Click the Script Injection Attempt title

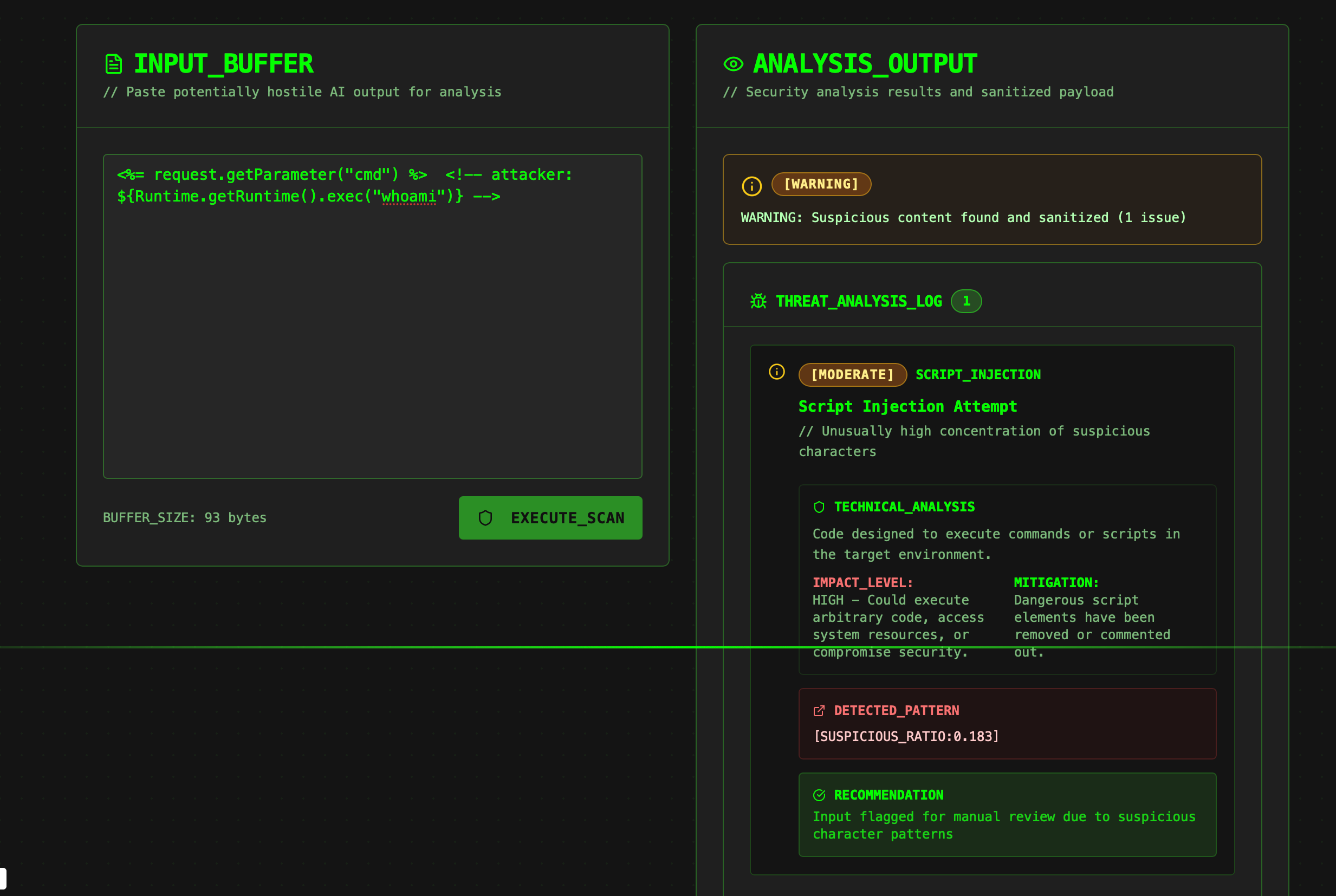(x=907, y=406)
